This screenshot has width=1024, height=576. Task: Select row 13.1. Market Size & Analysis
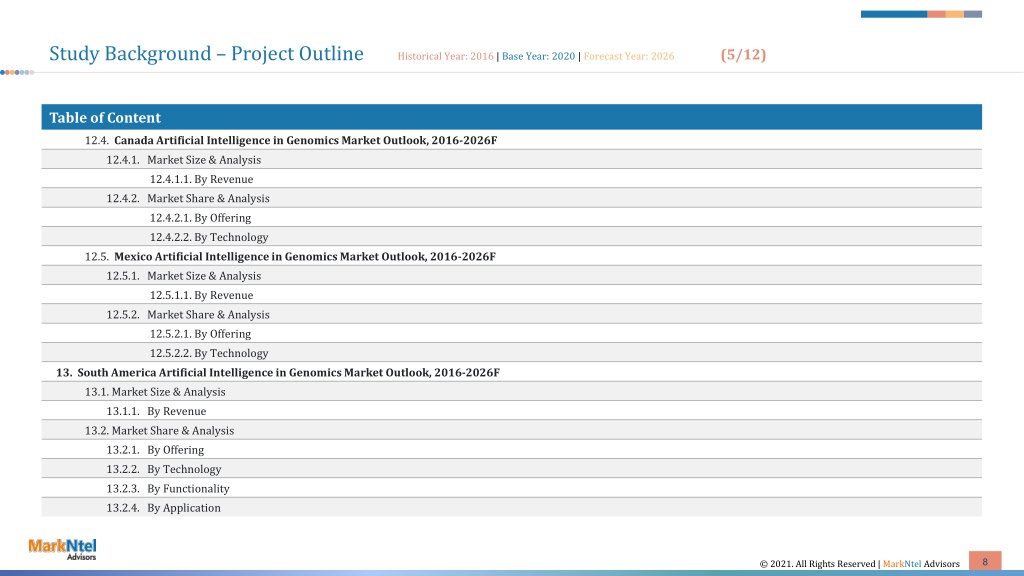click(x=511, y=392)
